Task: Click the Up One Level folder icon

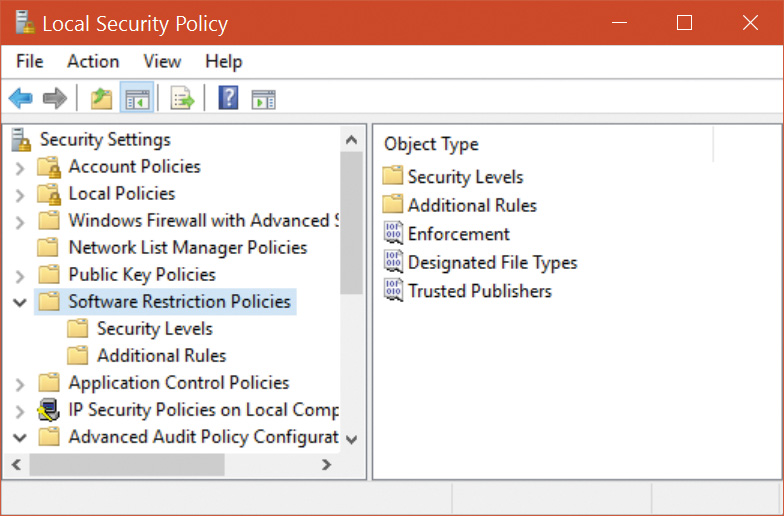Action: [x=101, y=98]
